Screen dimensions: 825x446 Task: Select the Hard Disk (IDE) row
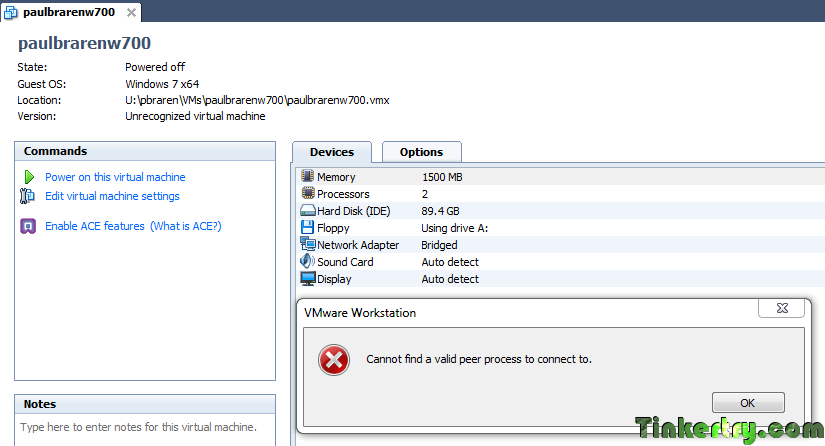click(x=560, y=211)
